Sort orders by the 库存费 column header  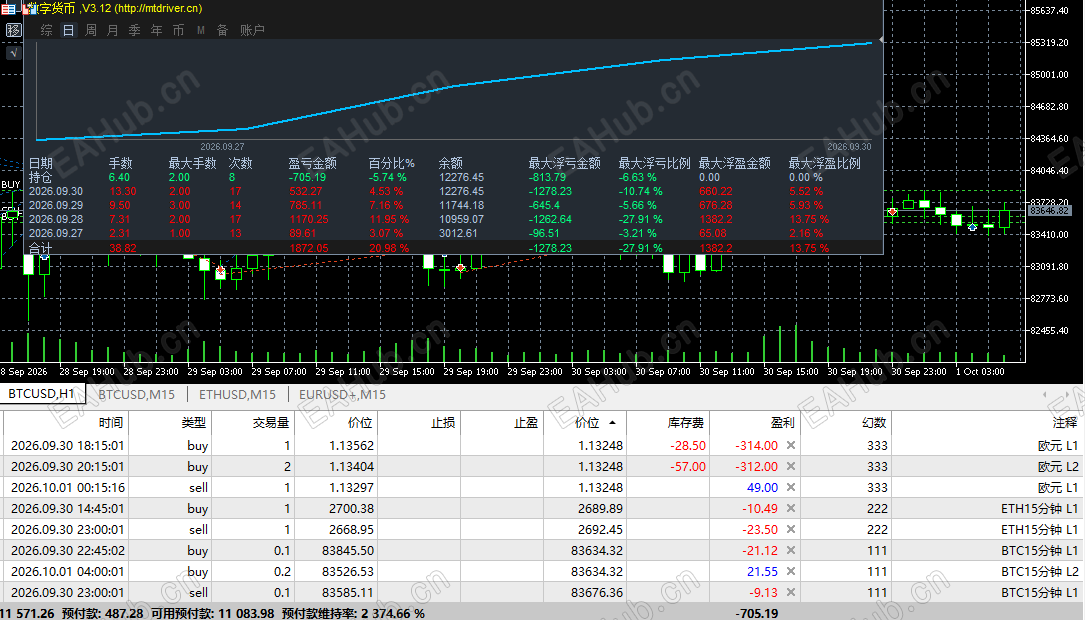668,422
